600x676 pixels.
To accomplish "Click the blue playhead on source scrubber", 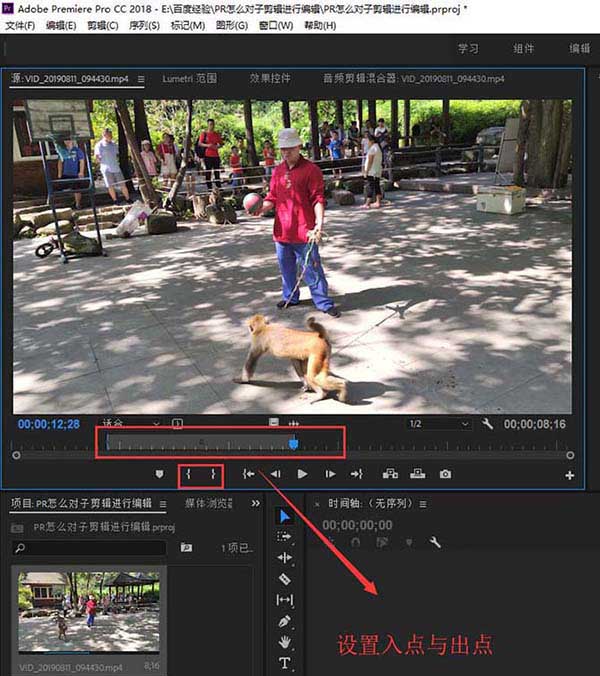I will point(293,442).
